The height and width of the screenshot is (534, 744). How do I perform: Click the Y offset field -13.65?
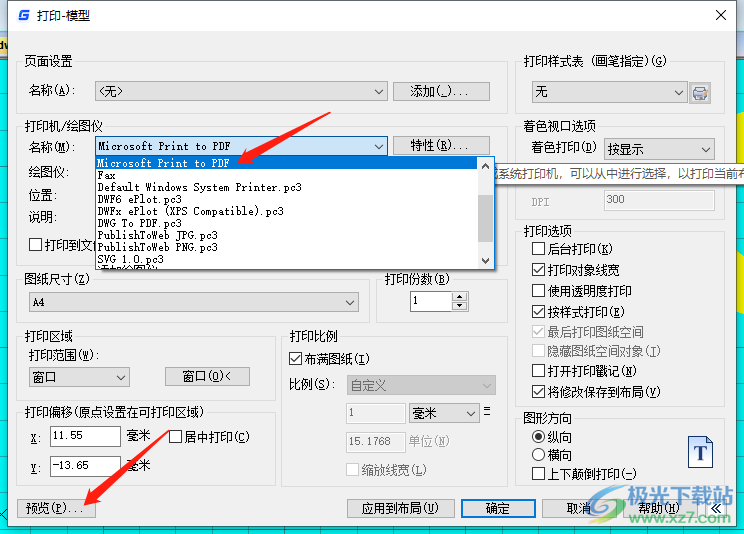coord(85,466)
